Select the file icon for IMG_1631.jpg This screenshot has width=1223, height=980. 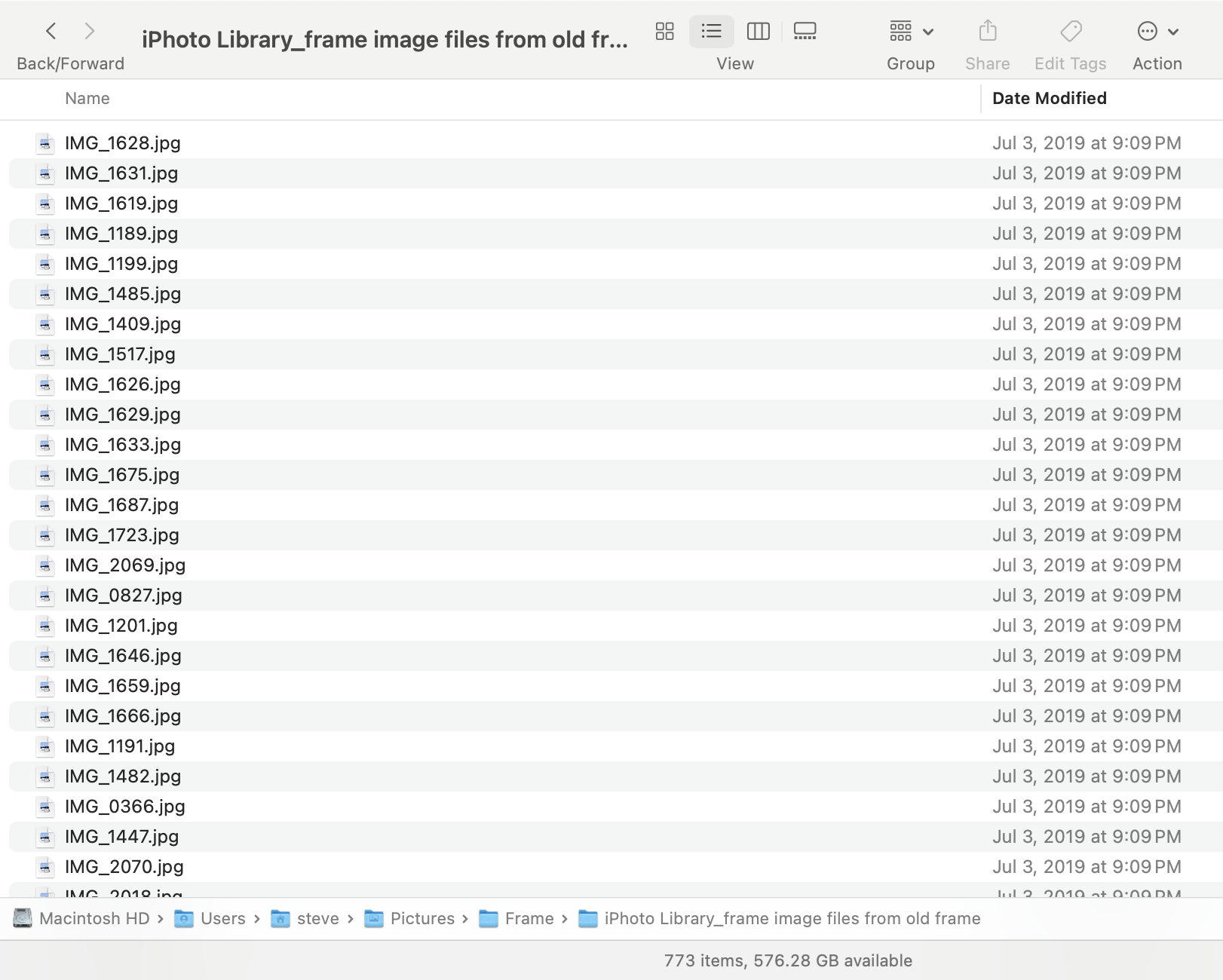[x=45, y=173]
